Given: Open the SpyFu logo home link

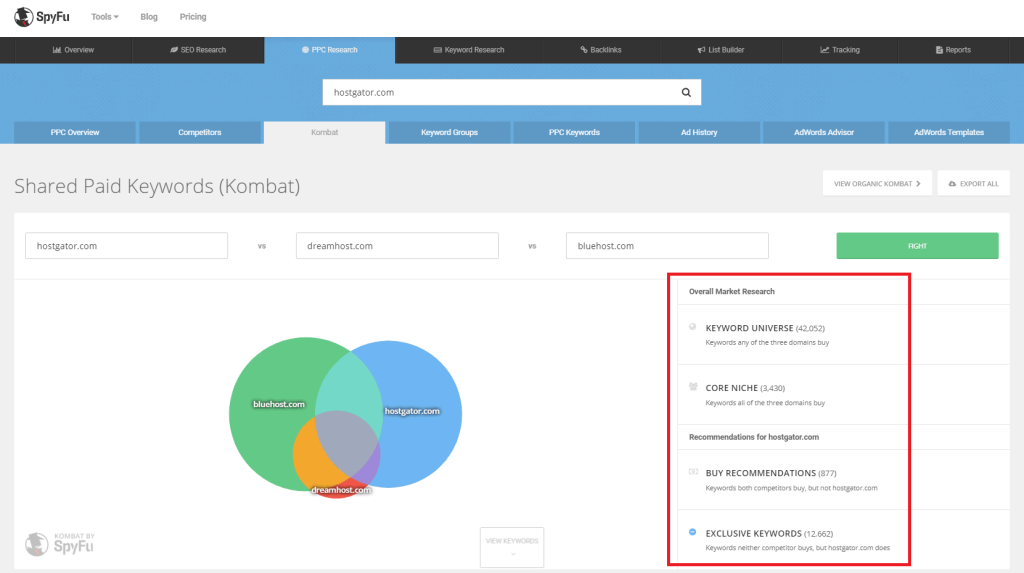Looking at the screenshot, I should 42,16.
